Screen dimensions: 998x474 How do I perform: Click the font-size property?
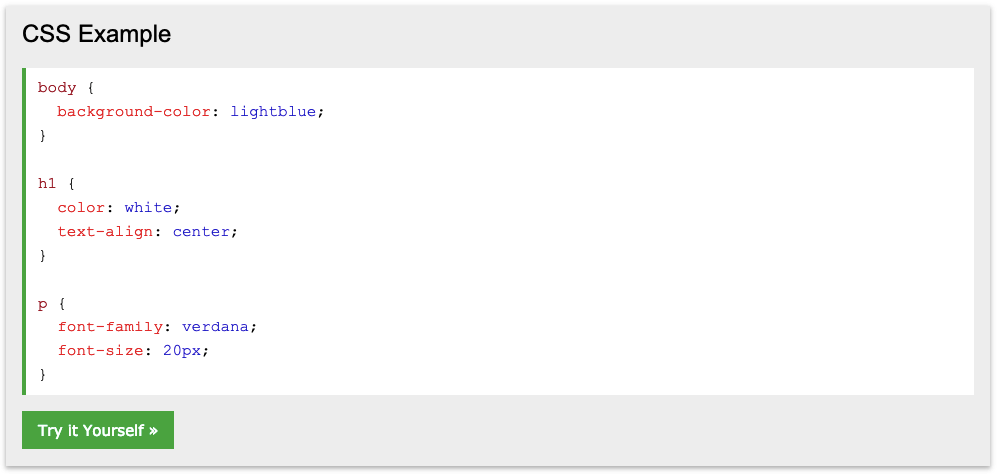coord(100,351)
